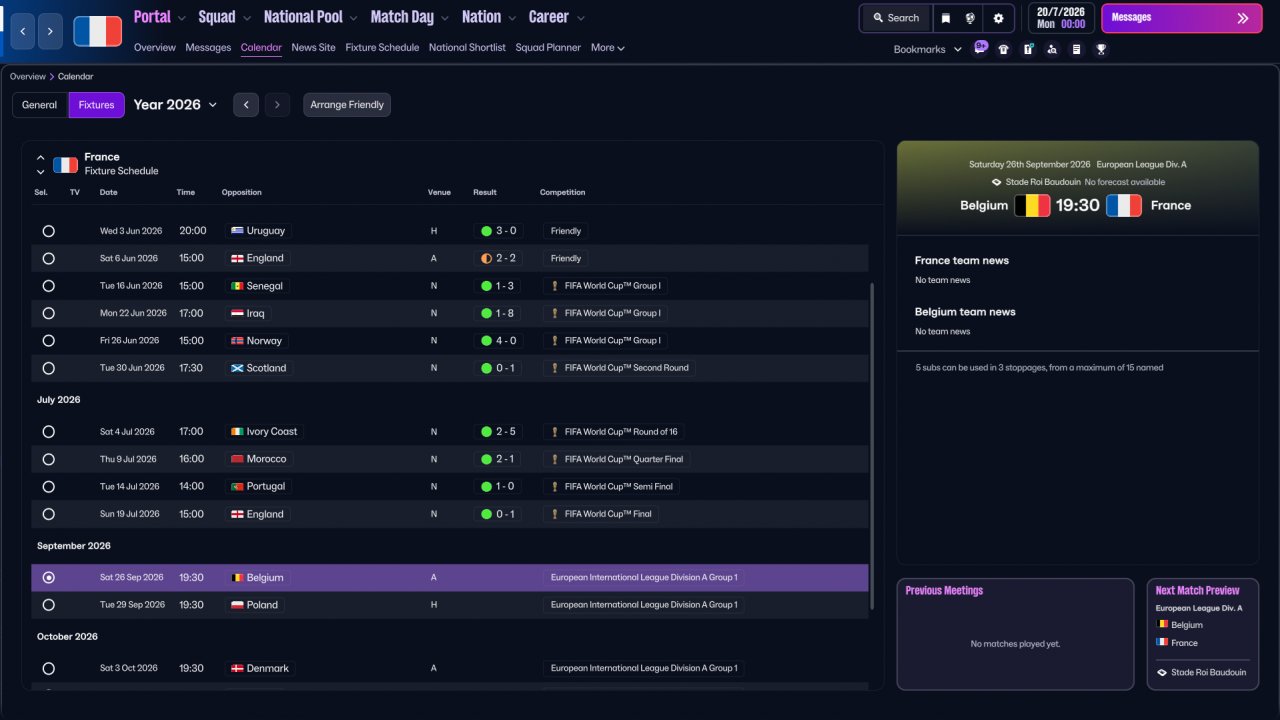
Task: Click the trophy icon in bookmarks bar
Action: (x=1101, y=49)
